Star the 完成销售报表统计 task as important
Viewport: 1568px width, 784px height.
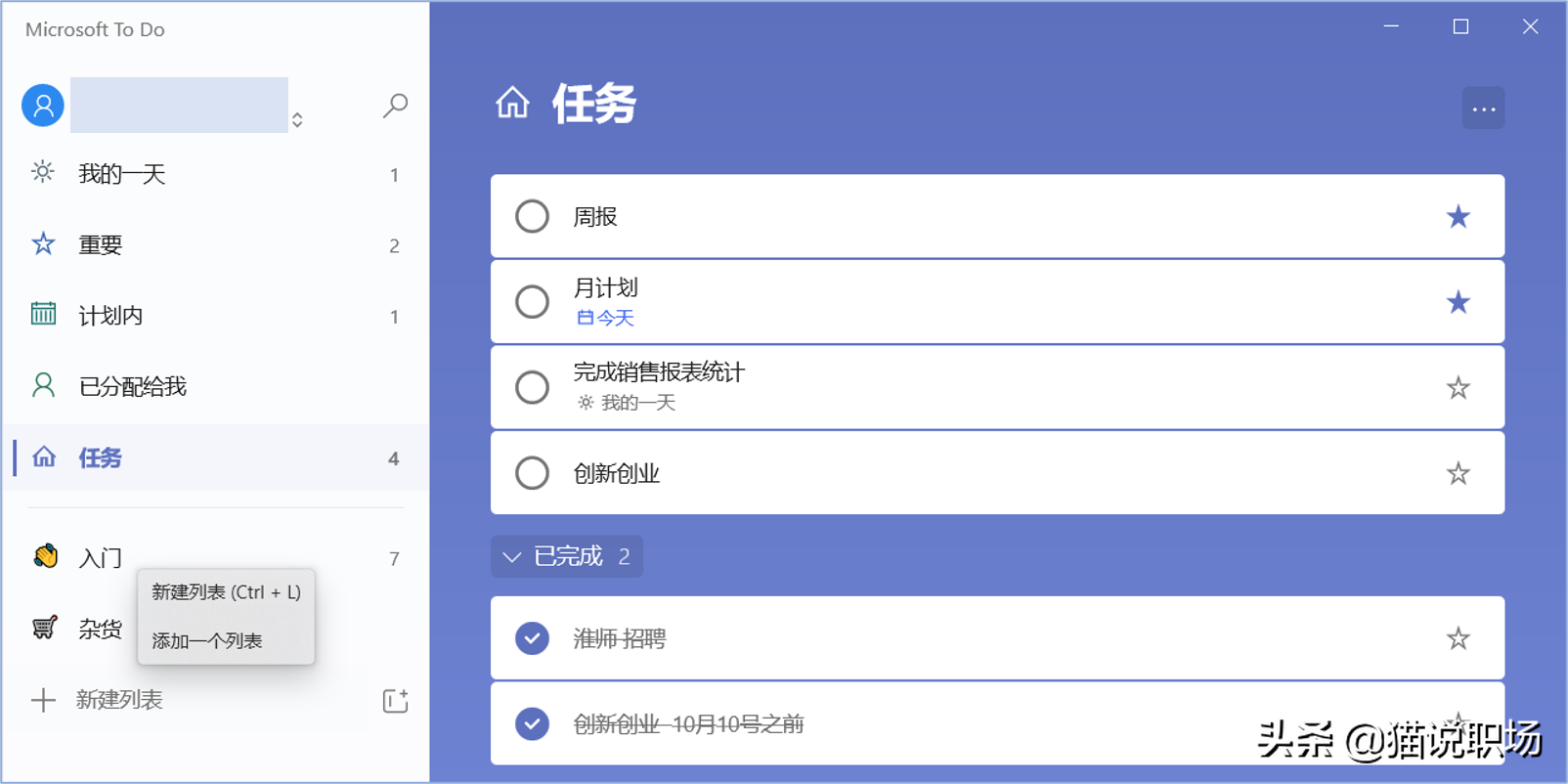pyautogui.click(x=1458, y=388)
